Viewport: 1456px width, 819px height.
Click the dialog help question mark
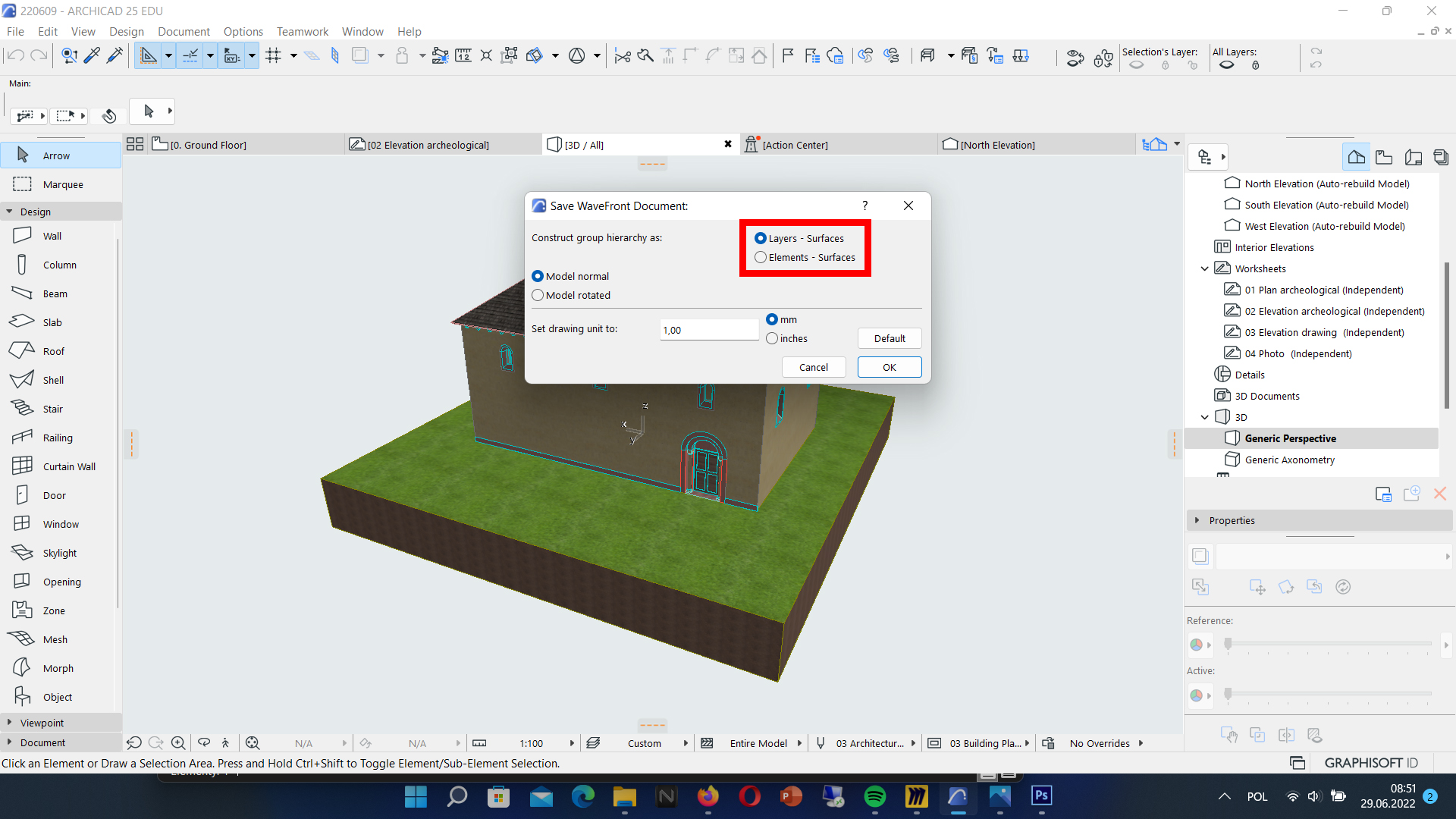point(864,206)
